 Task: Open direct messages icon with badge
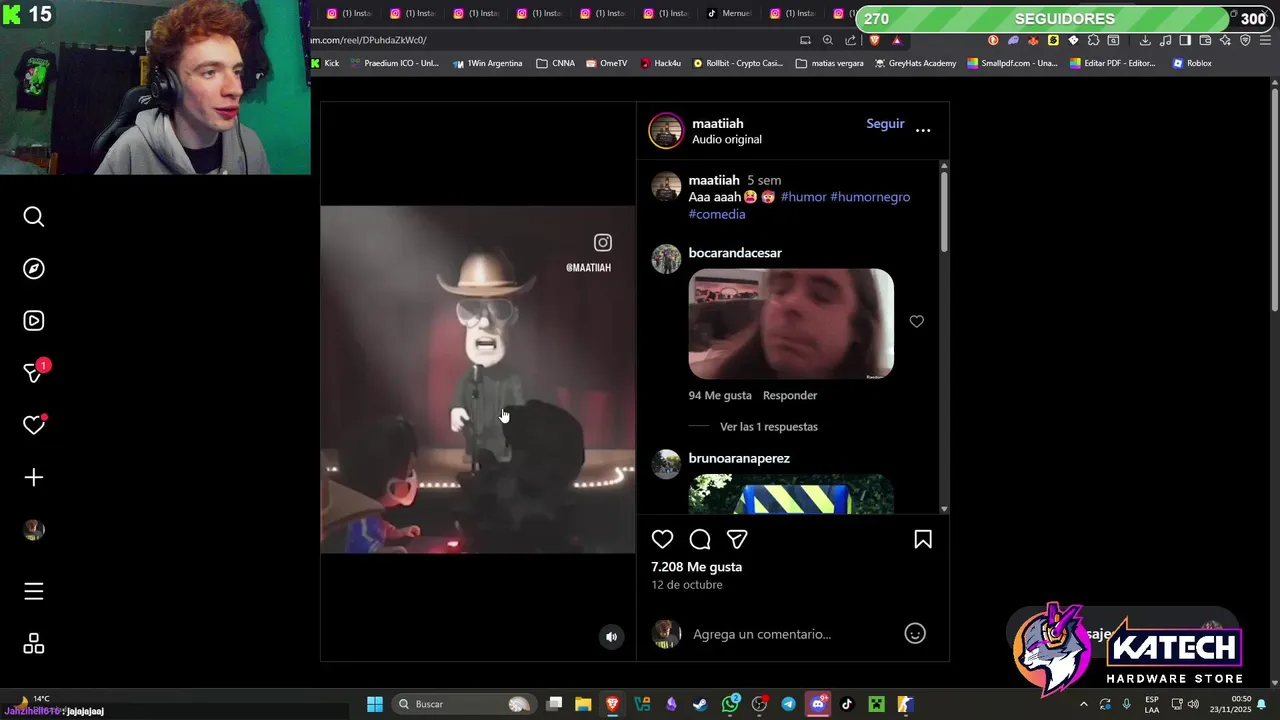click(x=34, y=372)
